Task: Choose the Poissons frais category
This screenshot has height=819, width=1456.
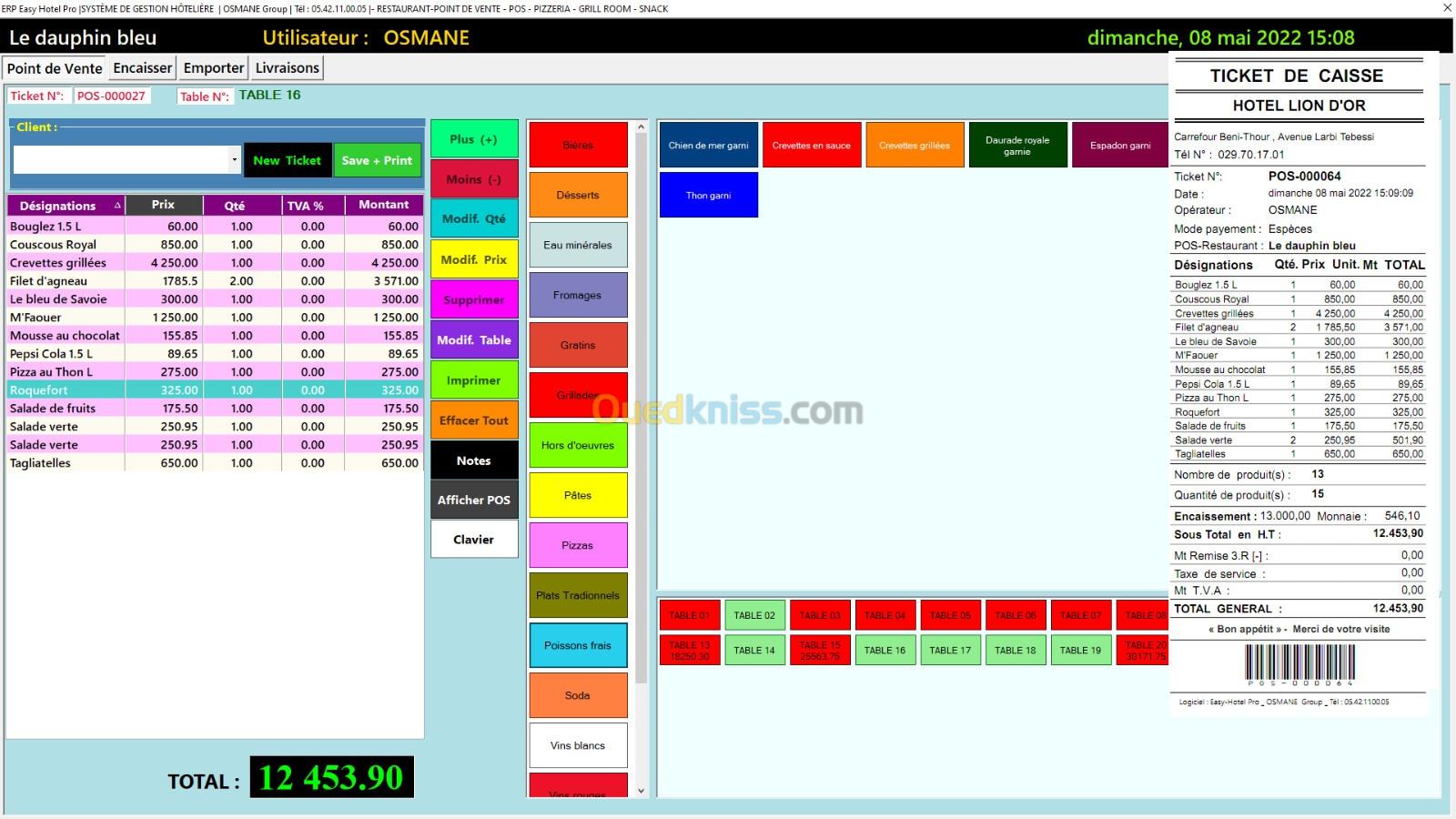Action: pos(578,645)
